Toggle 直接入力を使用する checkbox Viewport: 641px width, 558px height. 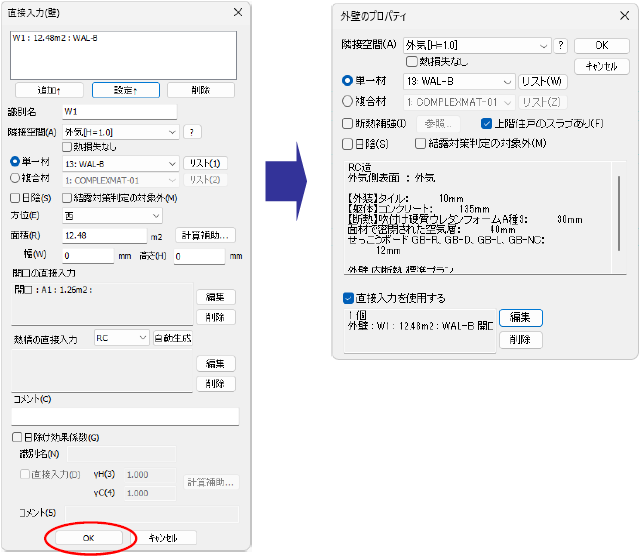(x=348, y=298)
